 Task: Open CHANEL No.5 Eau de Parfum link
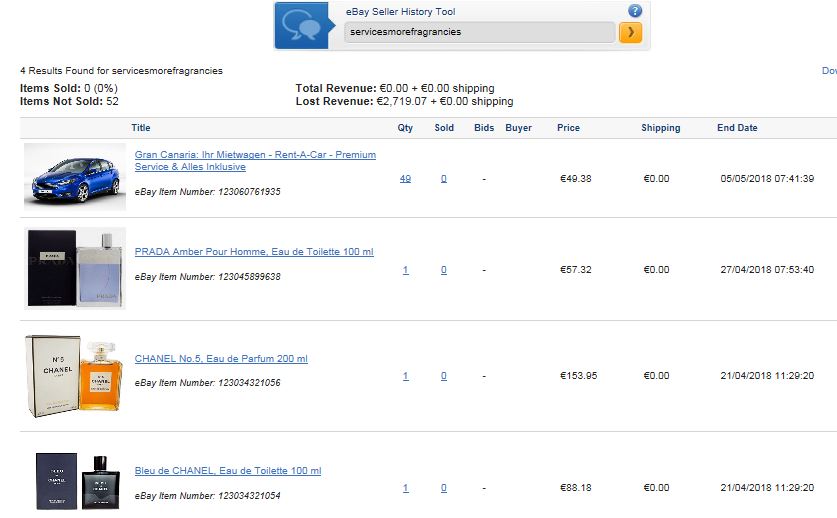[221, 359]
